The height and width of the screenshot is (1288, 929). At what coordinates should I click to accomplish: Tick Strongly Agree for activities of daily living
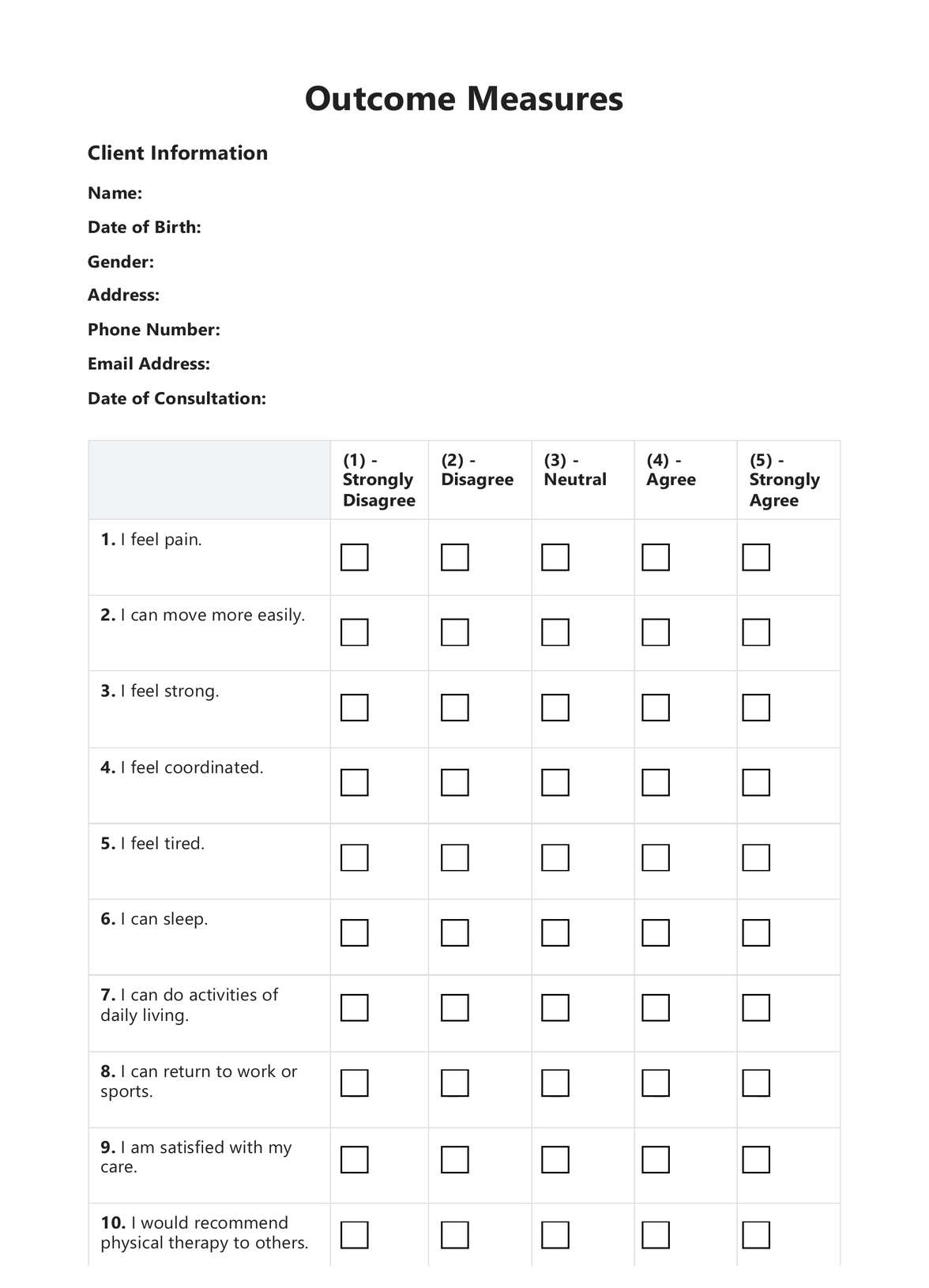[756, 1007]
